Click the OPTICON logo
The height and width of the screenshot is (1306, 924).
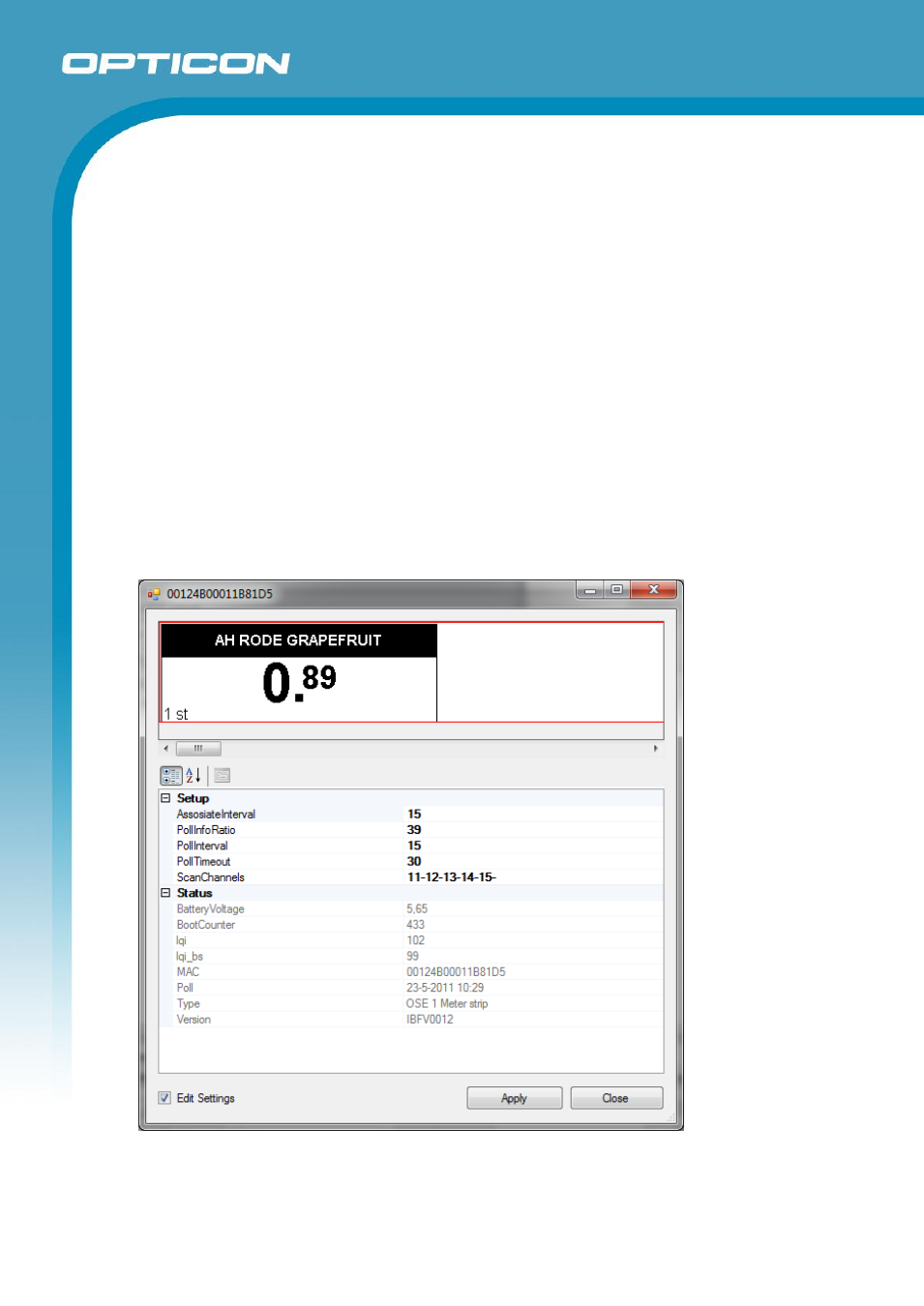pos(176,64)
